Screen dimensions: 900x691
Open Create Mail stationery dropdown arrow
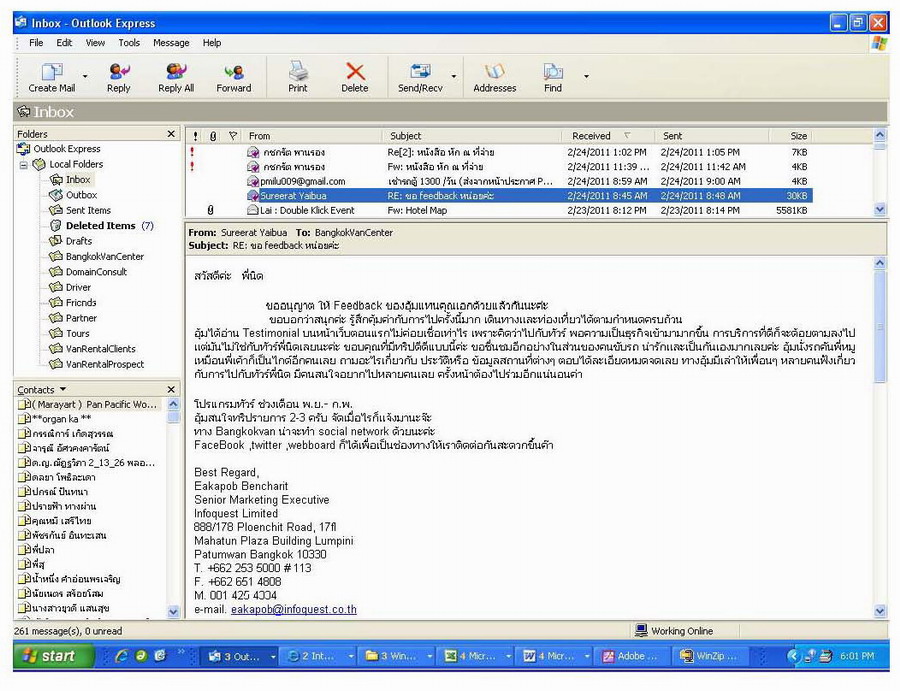tap(85, 76)
